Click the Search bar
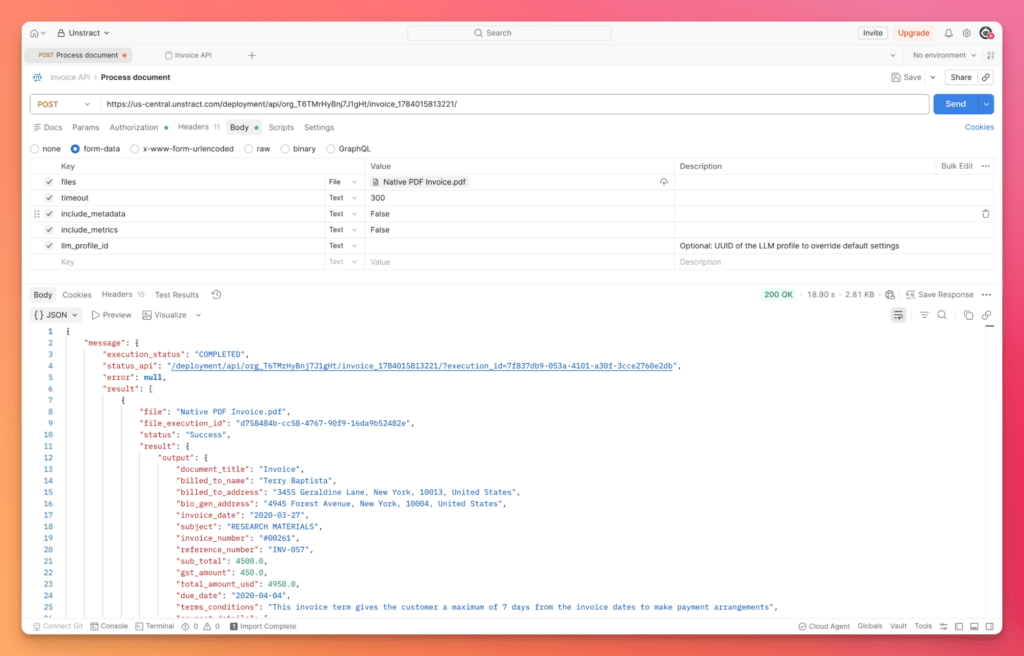The image size is (1024, 656). (x=509, y=33)
